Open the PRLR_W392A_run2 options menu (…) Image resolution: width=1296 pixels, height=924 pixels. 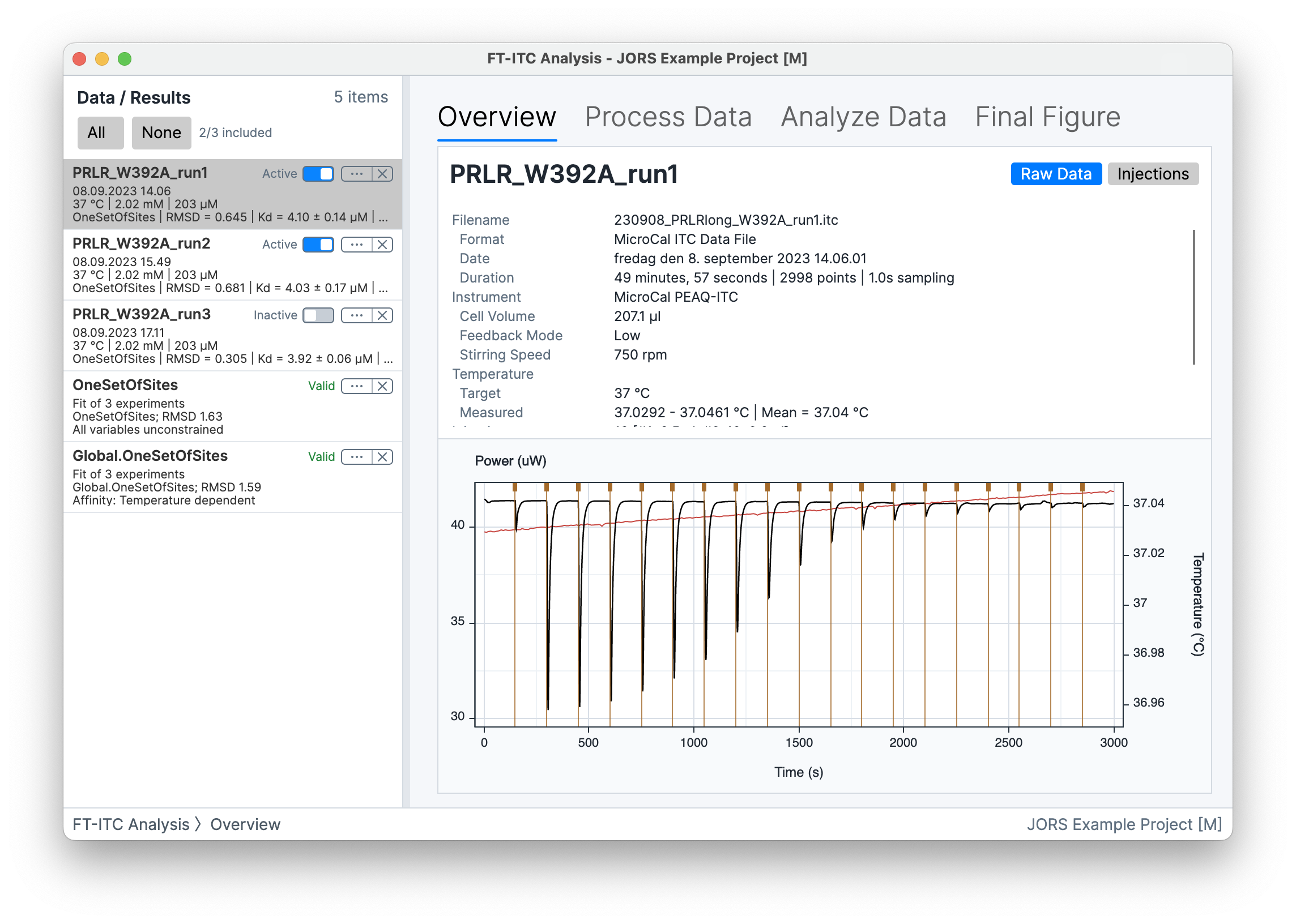point(356,245)
